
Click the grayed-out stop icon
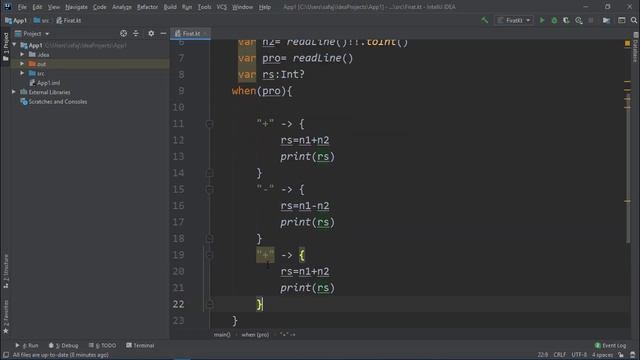tap(591, 20)
